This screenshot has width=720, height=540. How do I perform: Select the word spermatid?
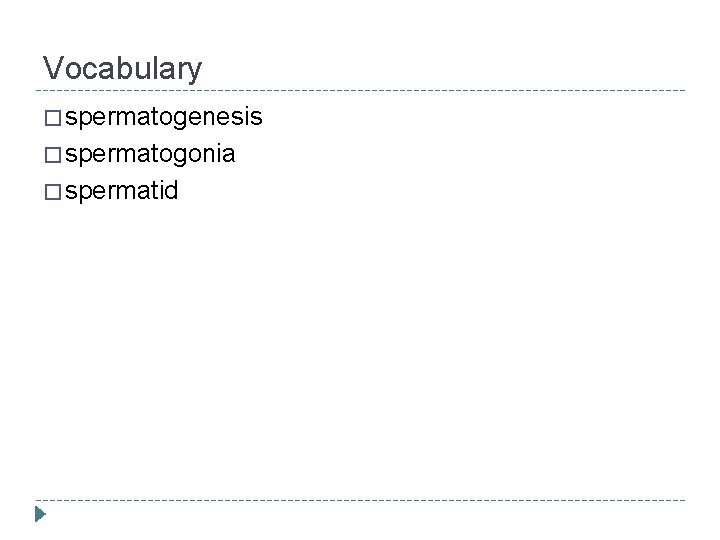point(121,191)
